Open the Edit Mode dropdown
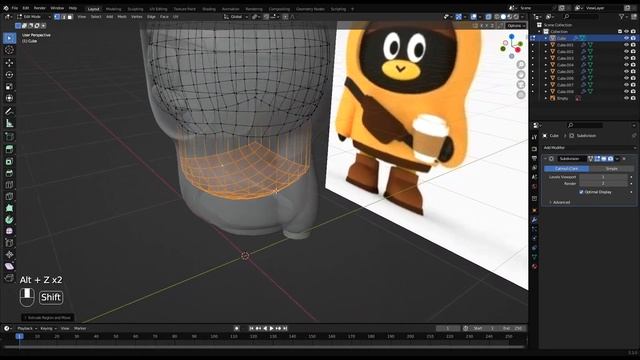The image size is (640, 360). [34, 17]
